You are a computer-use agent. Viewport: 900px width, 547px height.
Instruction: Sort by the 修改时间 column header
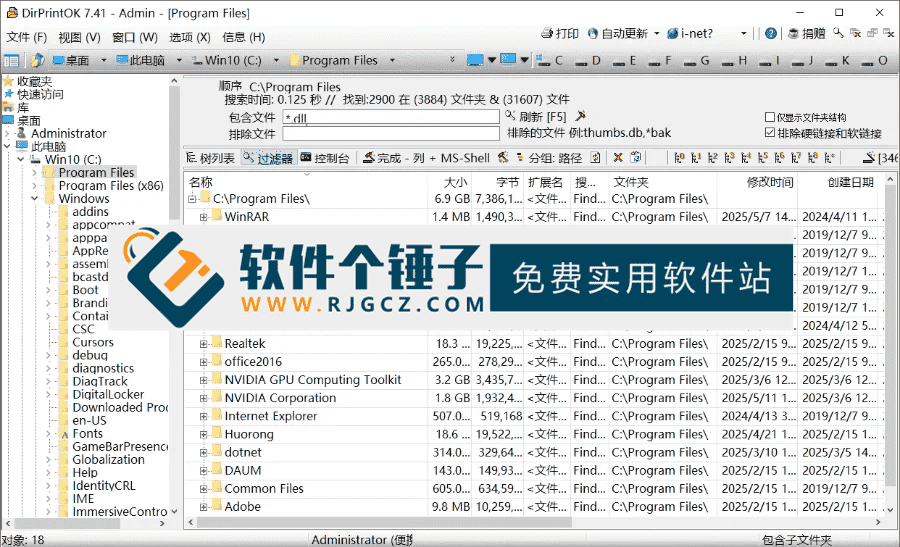757,182
